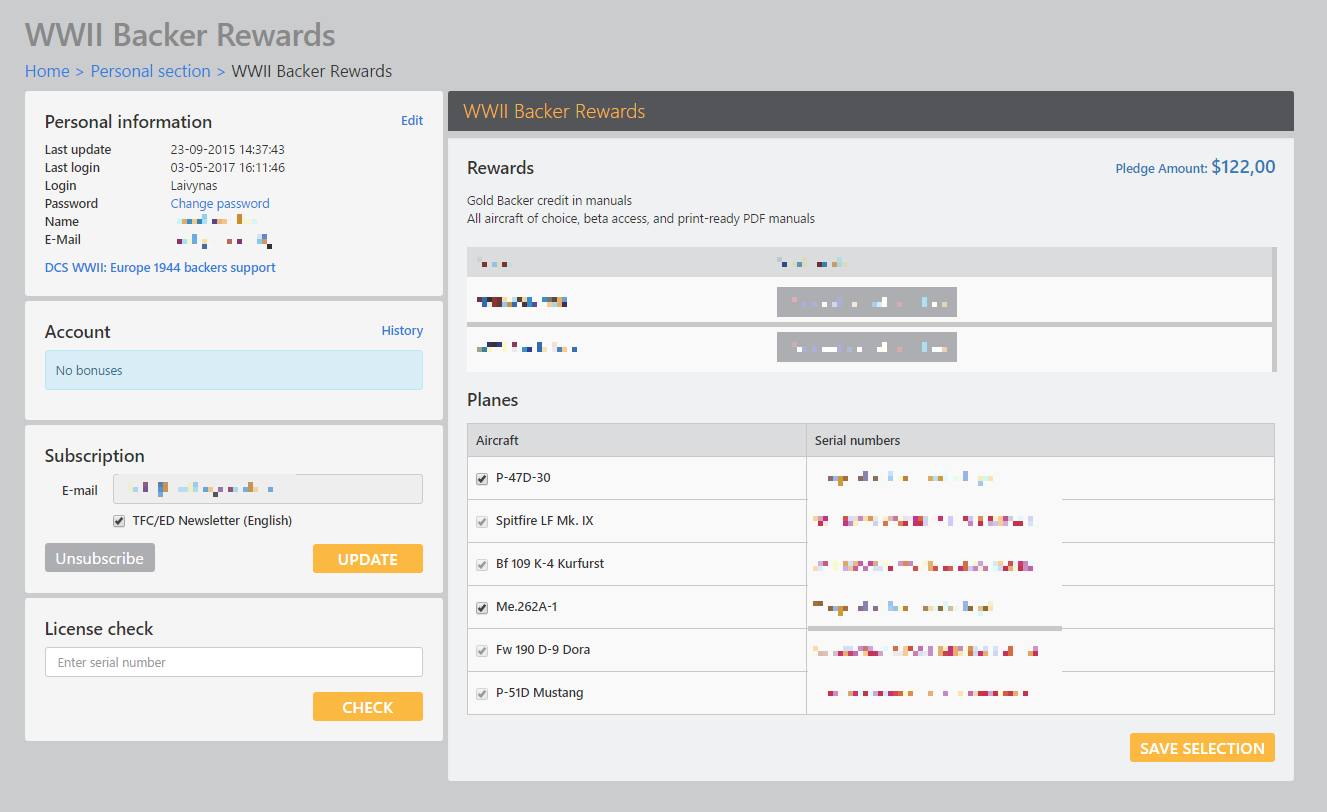
Task: Click the Aircraft column header
Action: coord(637,440)
